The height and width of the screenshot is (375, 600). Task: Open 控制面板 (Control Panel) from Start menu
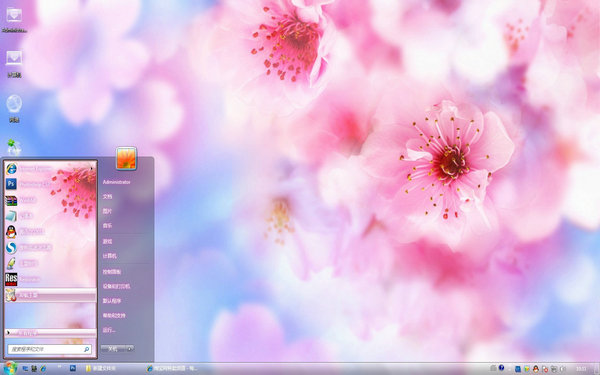coord(112,272)
